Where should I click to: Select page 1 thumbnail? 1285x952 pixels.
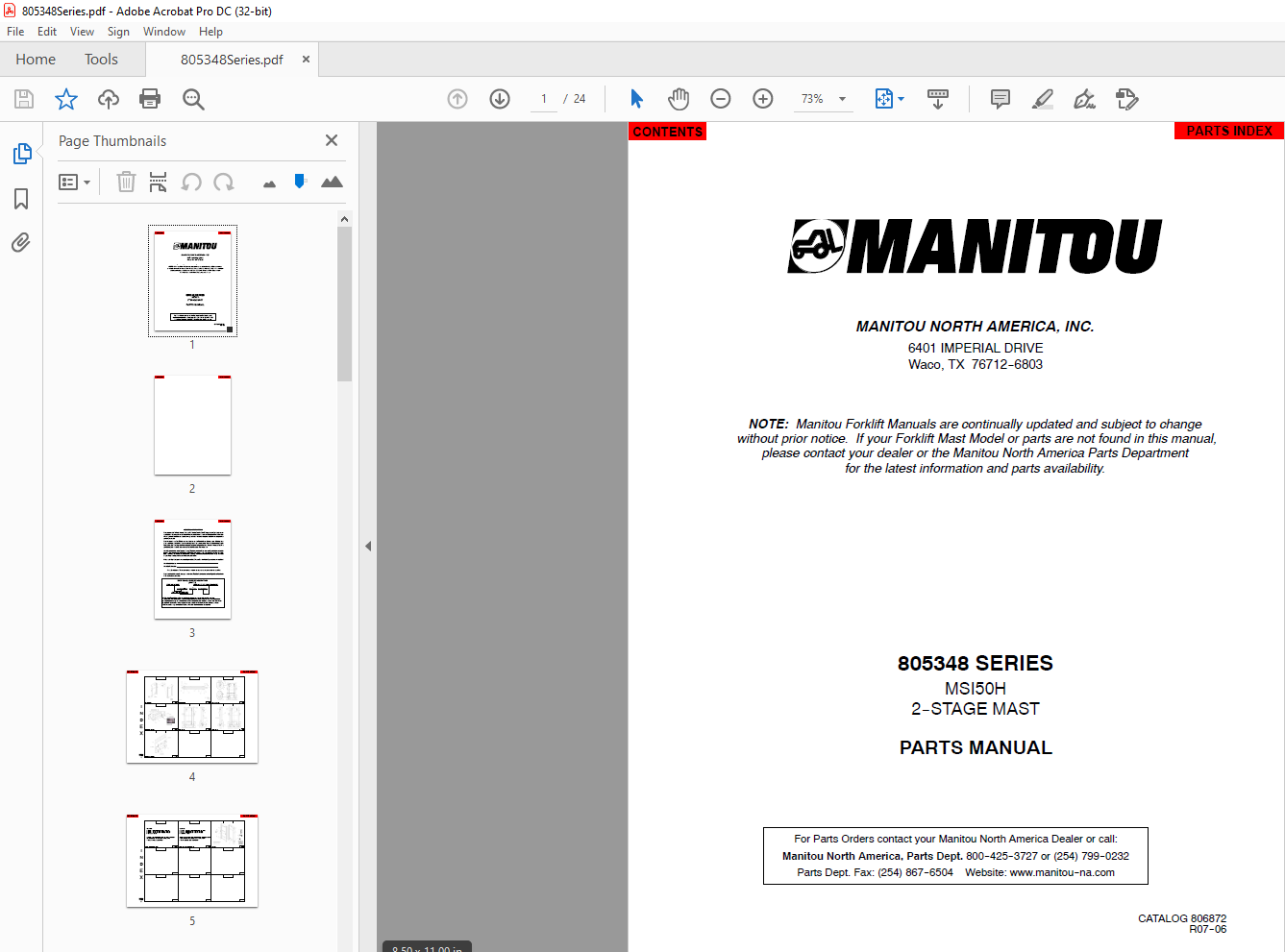point(192,281)
